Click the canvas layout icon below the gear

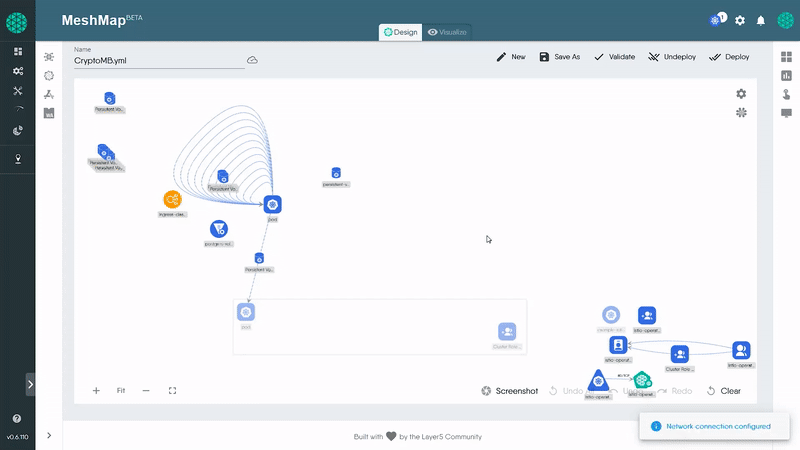[x=741, y=112]
